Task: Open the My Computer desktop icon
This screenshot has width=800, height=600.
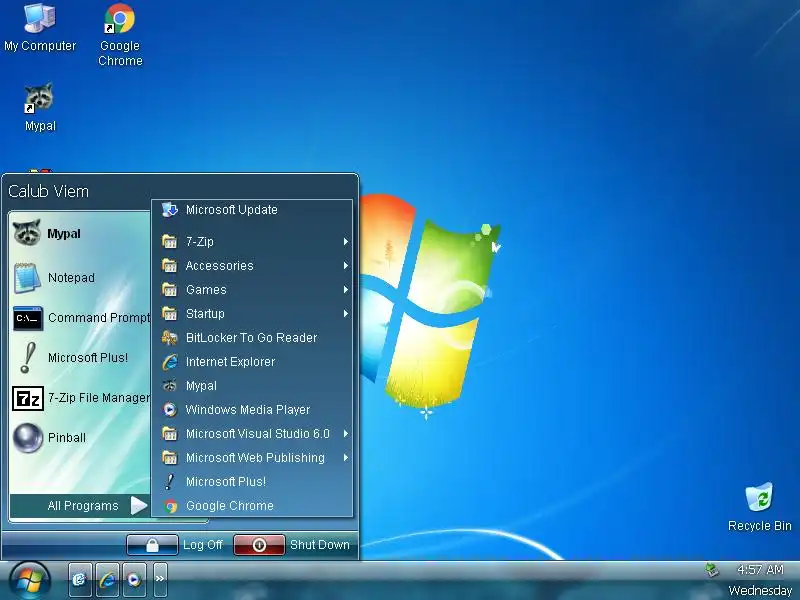Action: pos(40,27)
